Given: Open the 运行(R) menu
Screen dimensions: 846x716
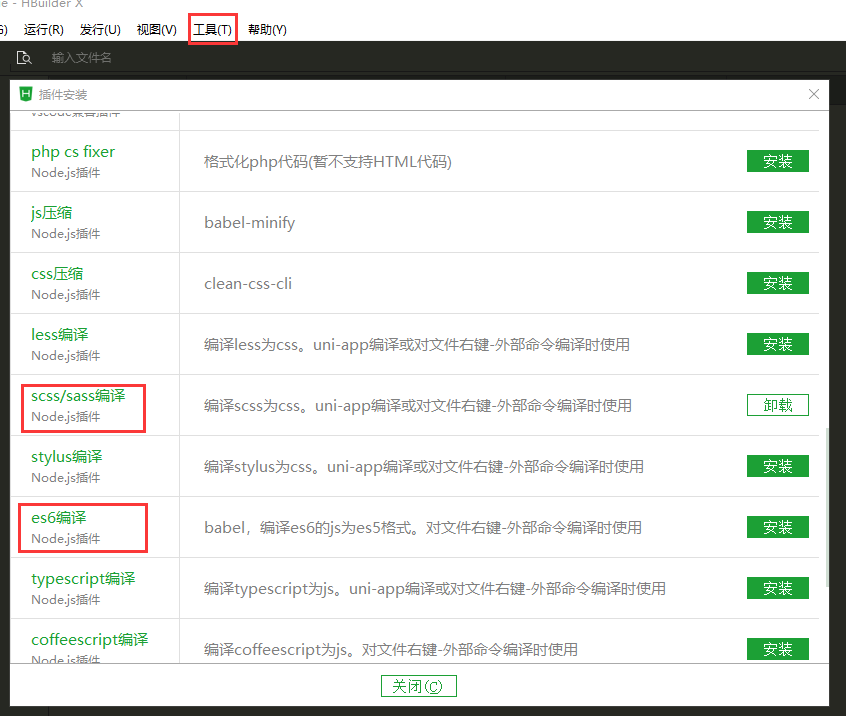Looking at the screenshot, I should (x=44, y=30).
